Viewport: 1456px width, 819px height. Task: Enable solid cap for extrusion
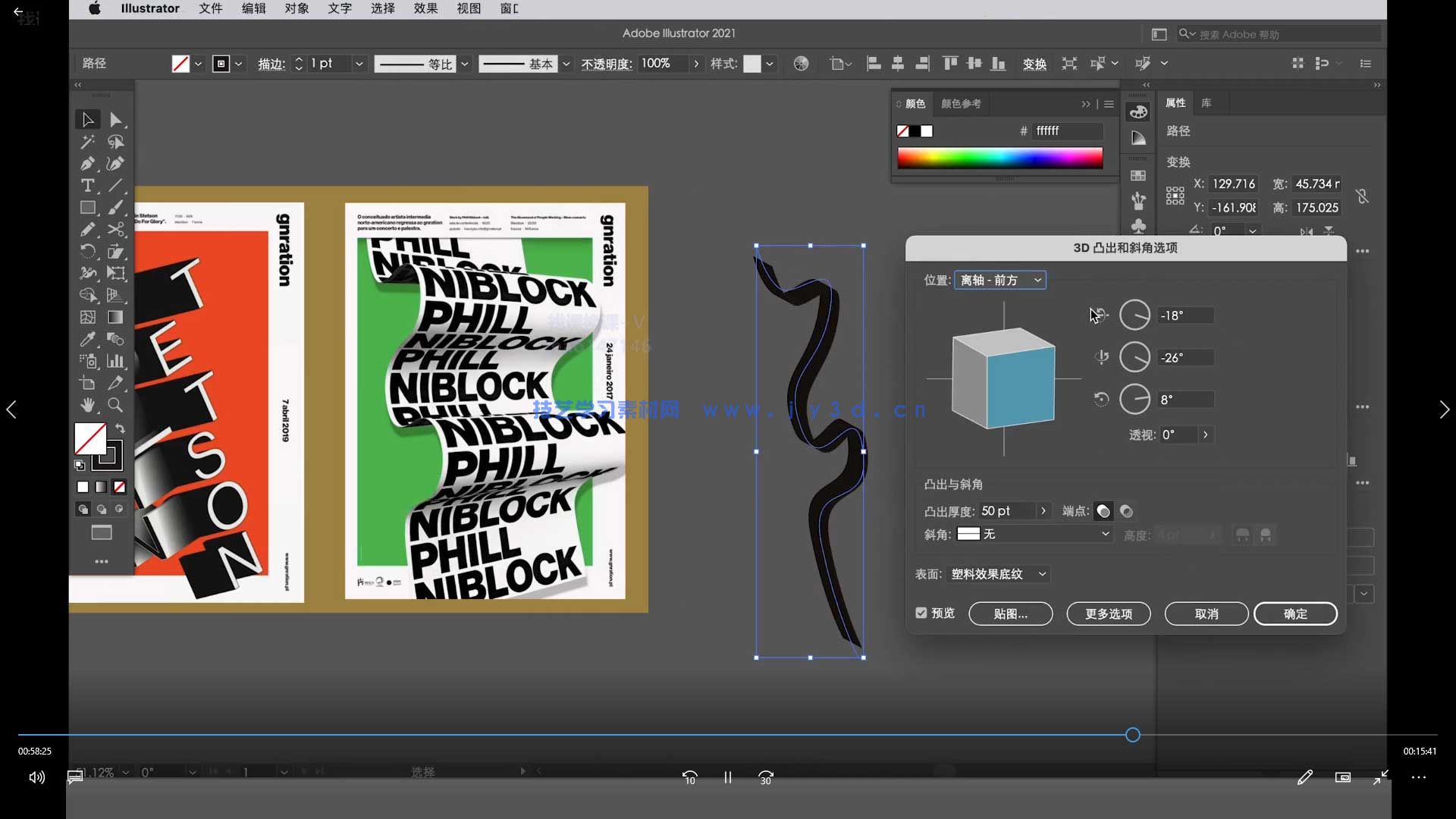[1103, 511]
